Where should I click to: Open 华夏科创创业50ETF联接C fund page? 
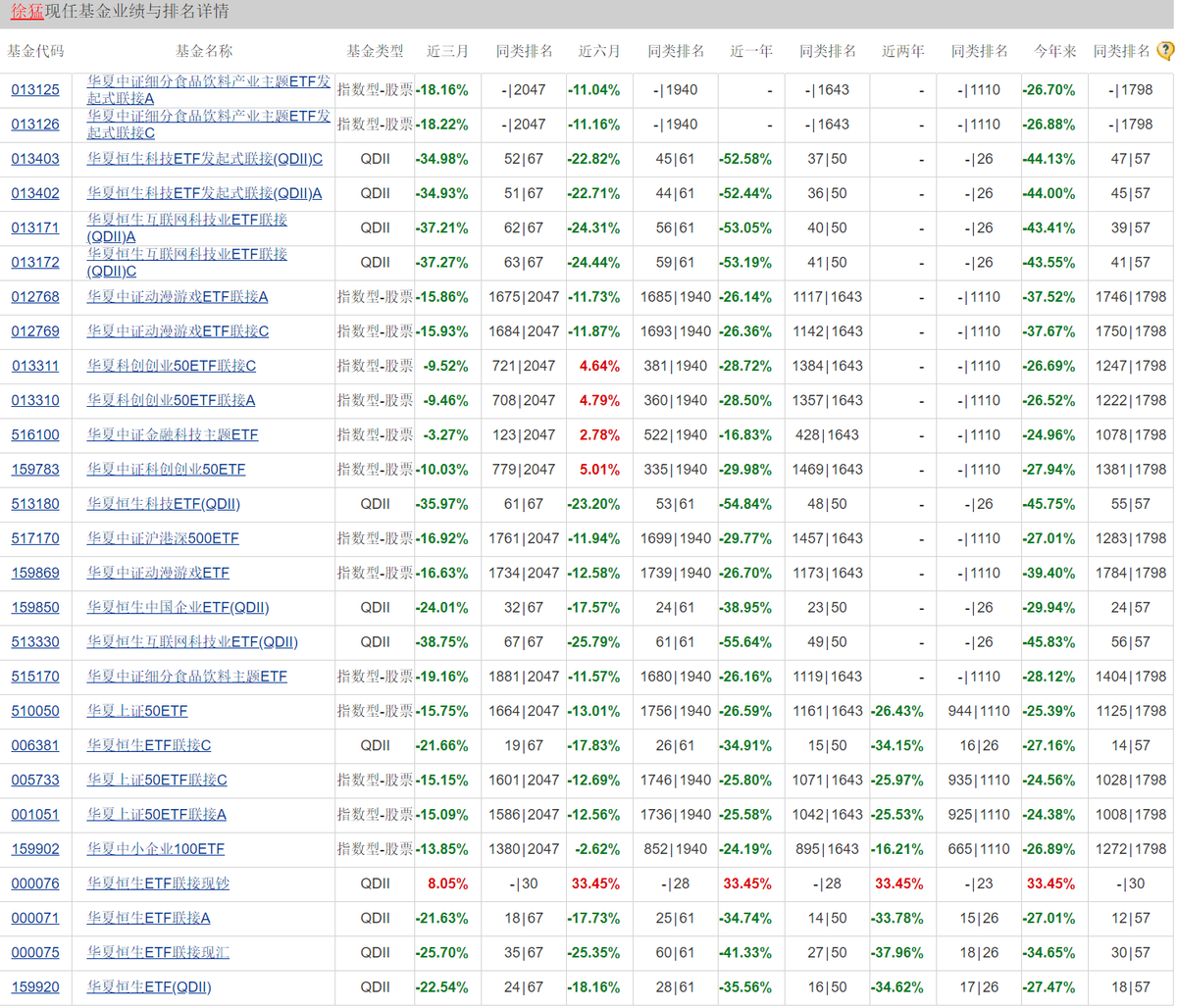(172, 366)
